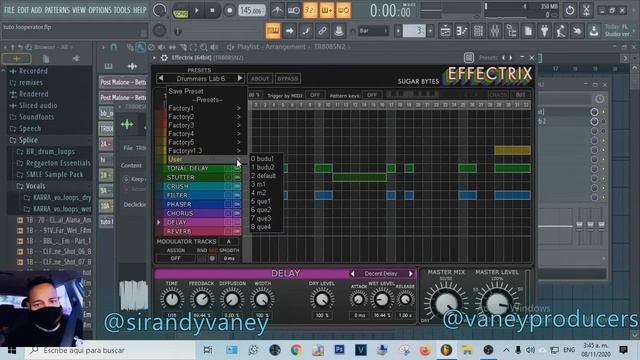This screenshot has width=640, height=360.
Task: Click the BYPASS button in Effectrix
Action: 288,78
